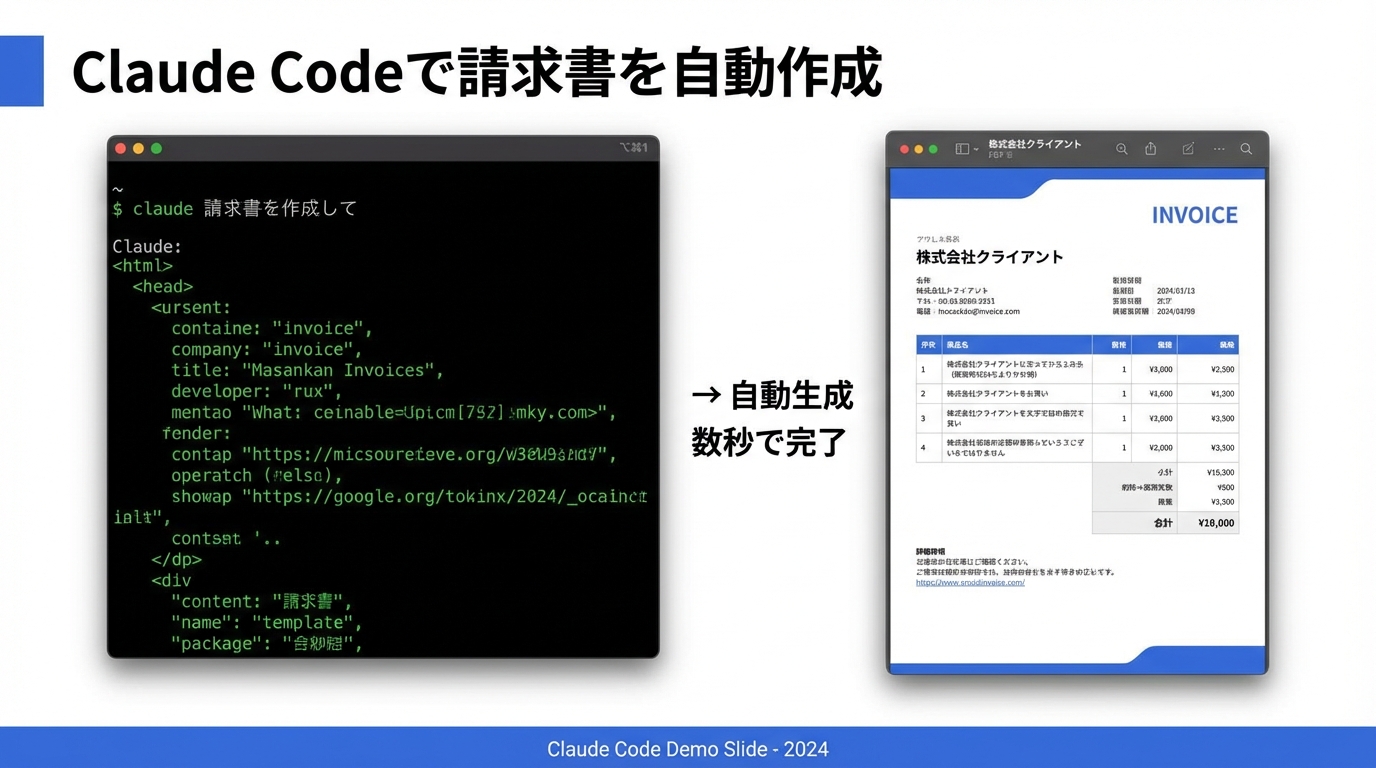Click the terminal command line "claude 請求書を作成して"
The width and height of the screenshot is (1376, 768).
point(244,209)
